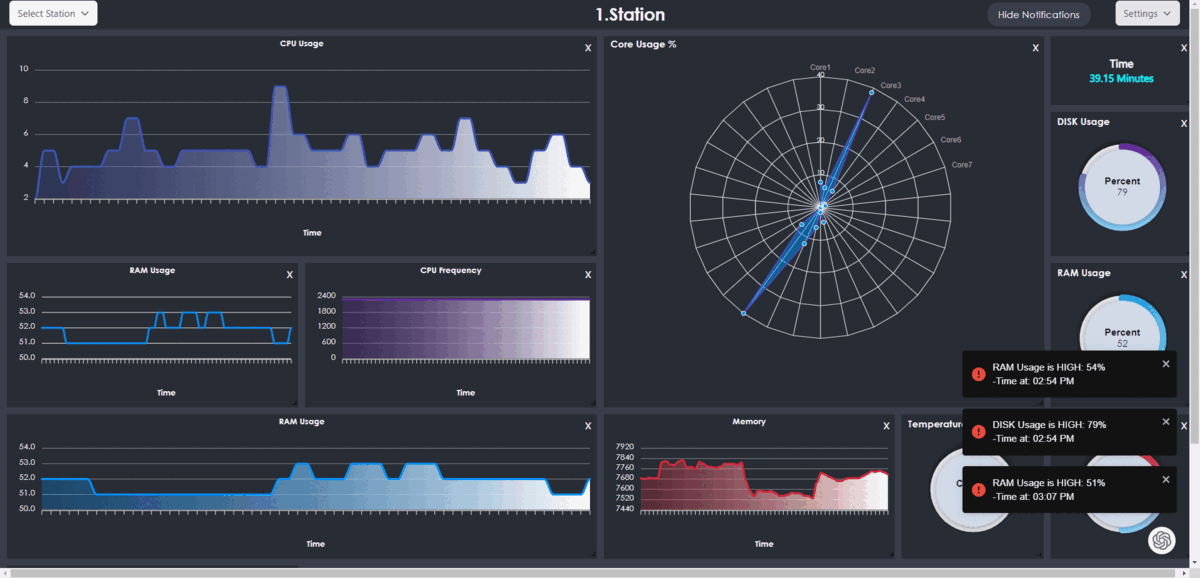This screenshot has height=578, width=1200.
Task: Close the Memory chart panel
Action: [886, 426]
